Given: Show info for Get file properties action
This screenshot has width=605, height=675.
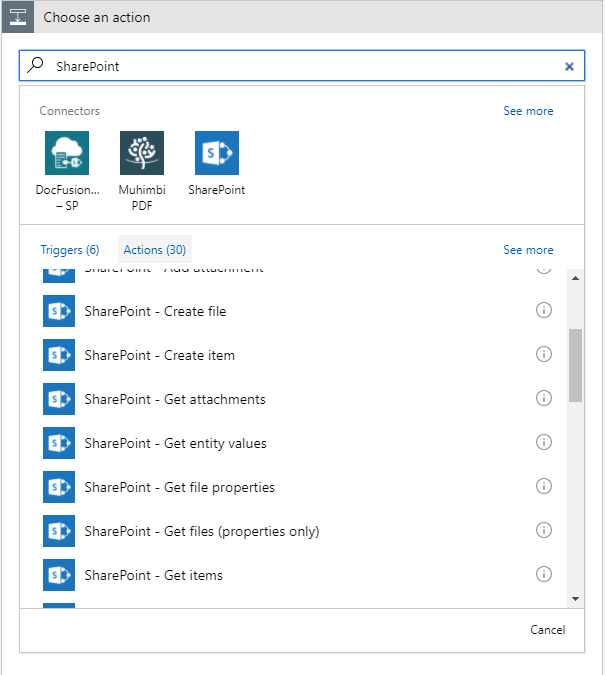Looking at the screenshot, I should tap(544, 486).
